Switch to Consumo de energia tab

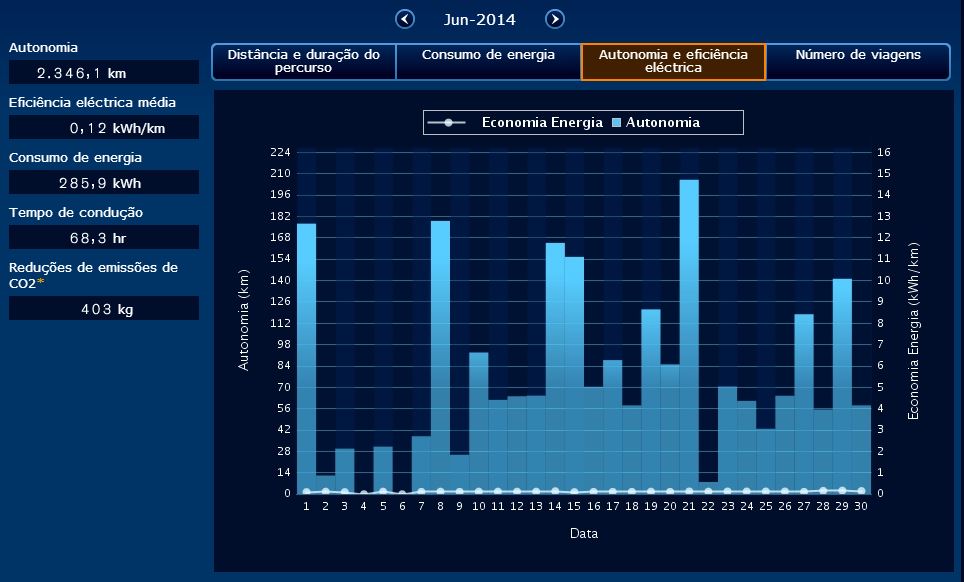coord(488,62)
